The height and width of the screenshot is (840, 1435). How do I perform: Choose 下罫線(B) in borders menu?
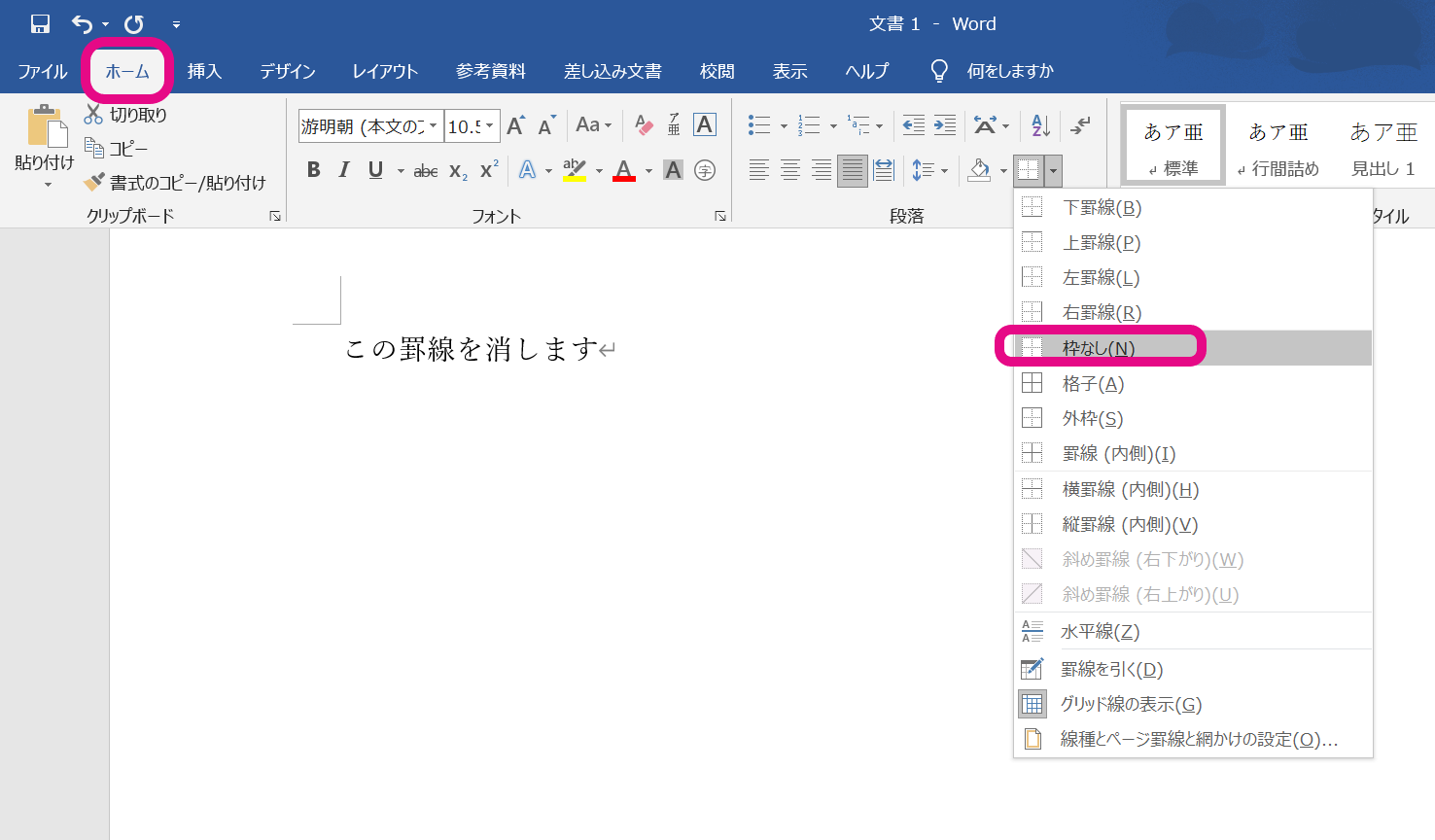(1193, 207)
